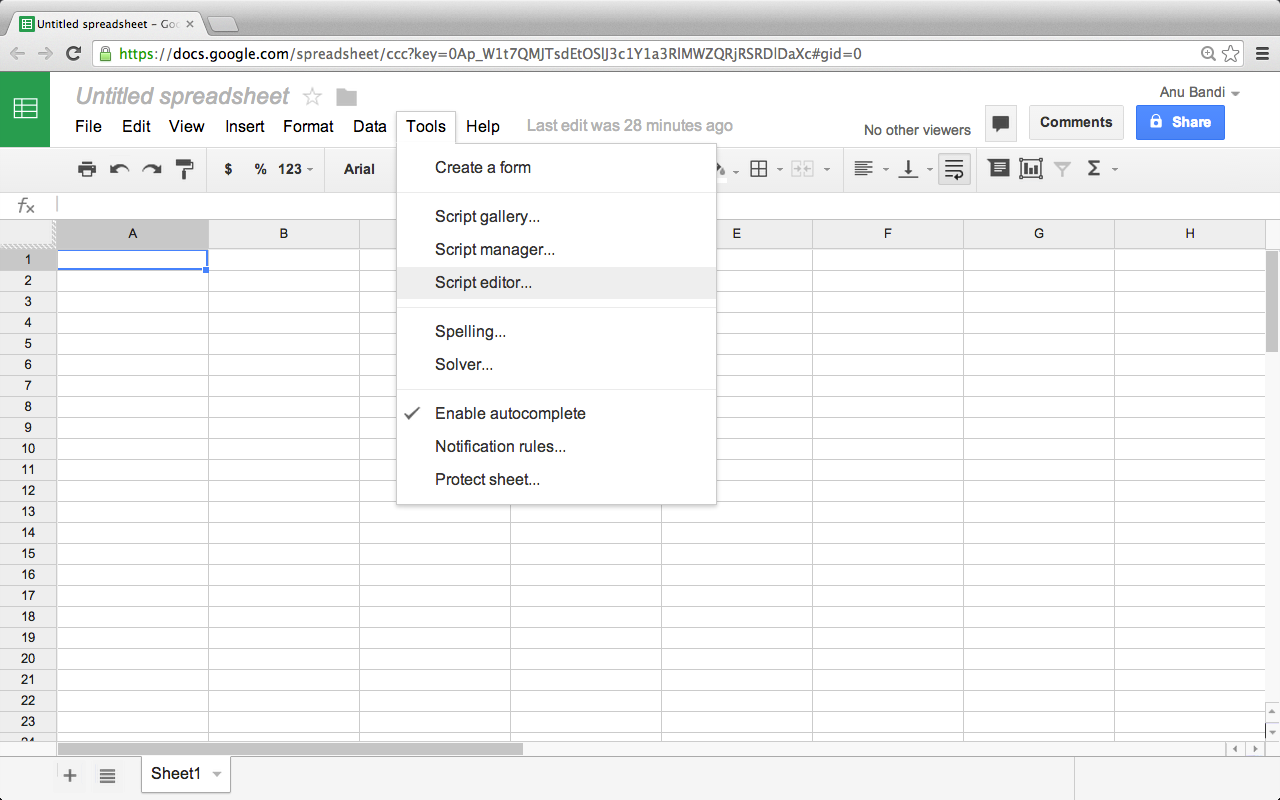Open the Sheet1 tab dropdown arrow

pos(216,774)
